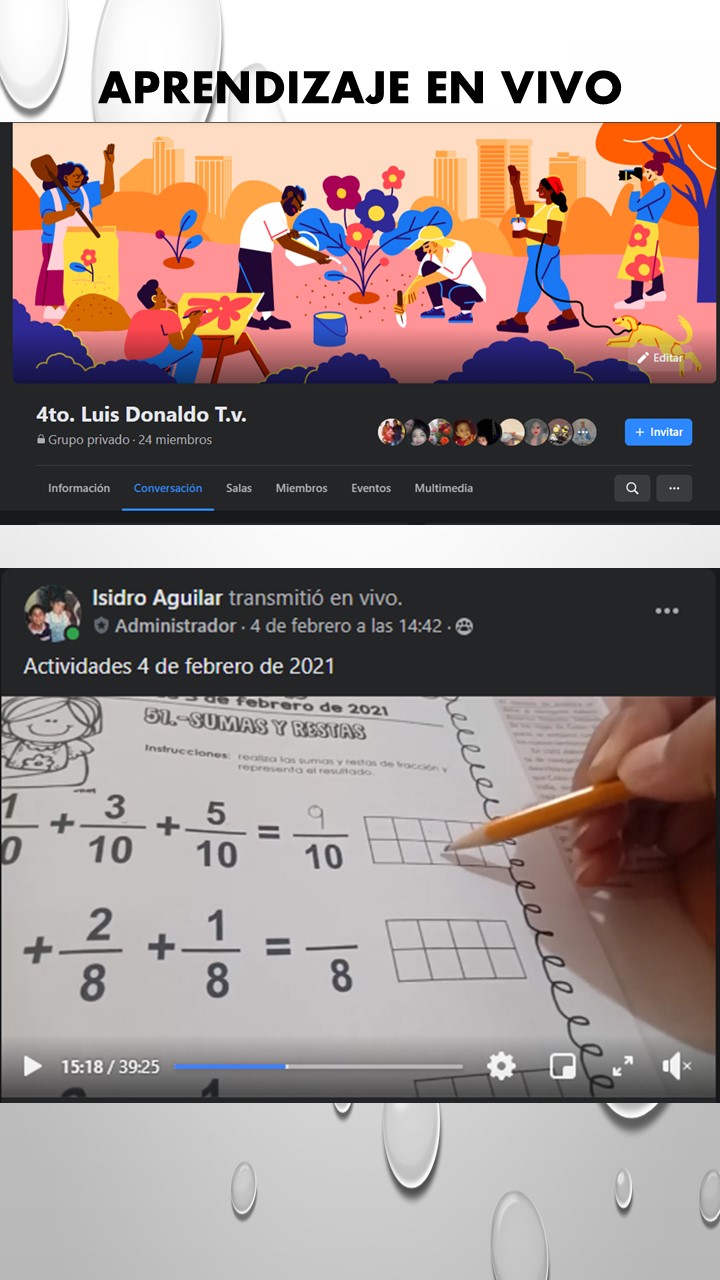
Task: Click Isidro Aguilar's profile picture
Action: [52, 613]
